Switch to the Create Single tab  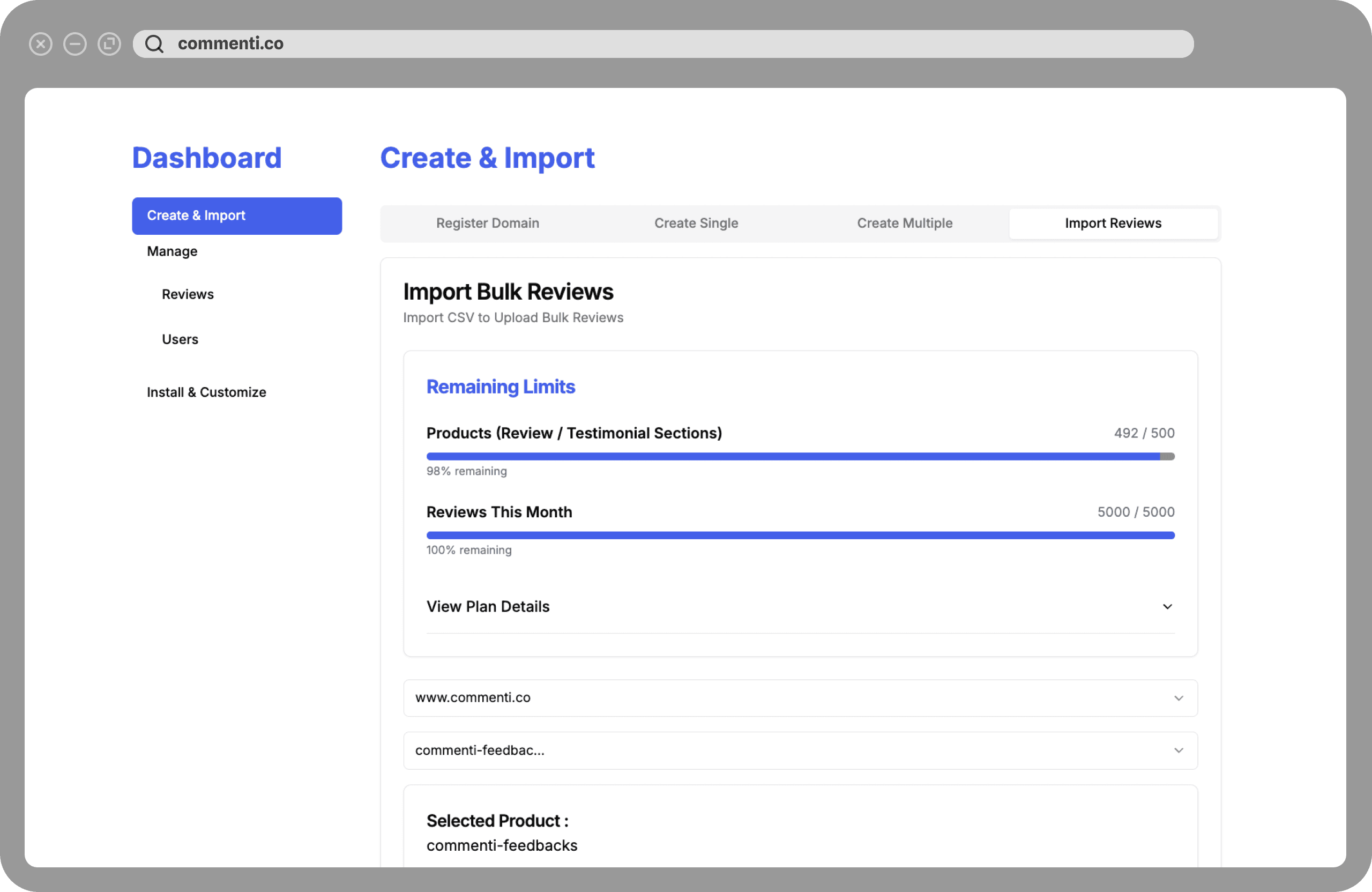696,223
